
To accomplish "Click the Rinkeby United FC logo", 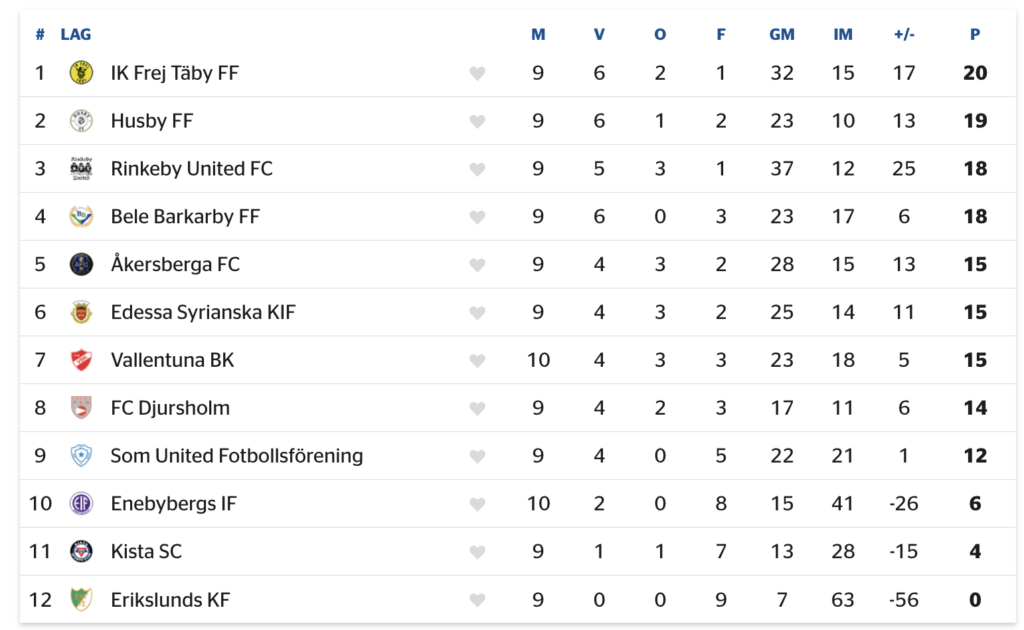I will click(81, 168).
